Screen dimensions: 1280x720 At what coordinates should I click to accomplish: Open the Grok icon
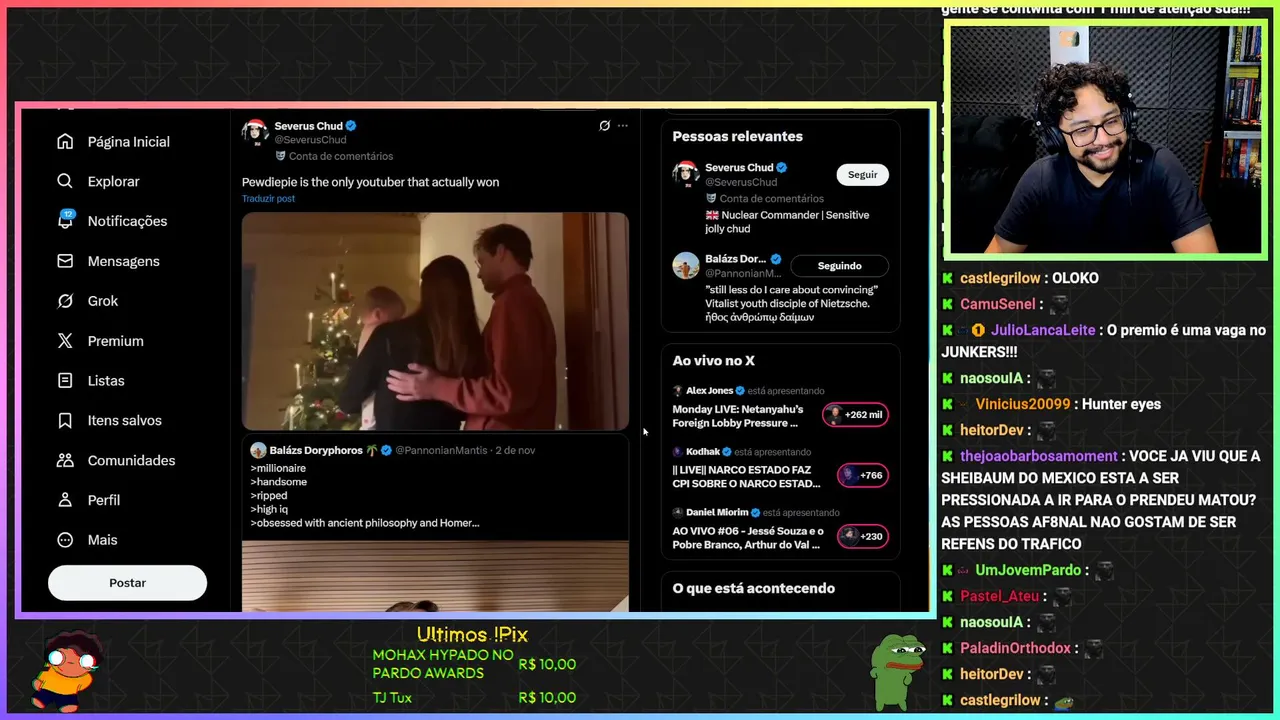(x=65, y=301)
